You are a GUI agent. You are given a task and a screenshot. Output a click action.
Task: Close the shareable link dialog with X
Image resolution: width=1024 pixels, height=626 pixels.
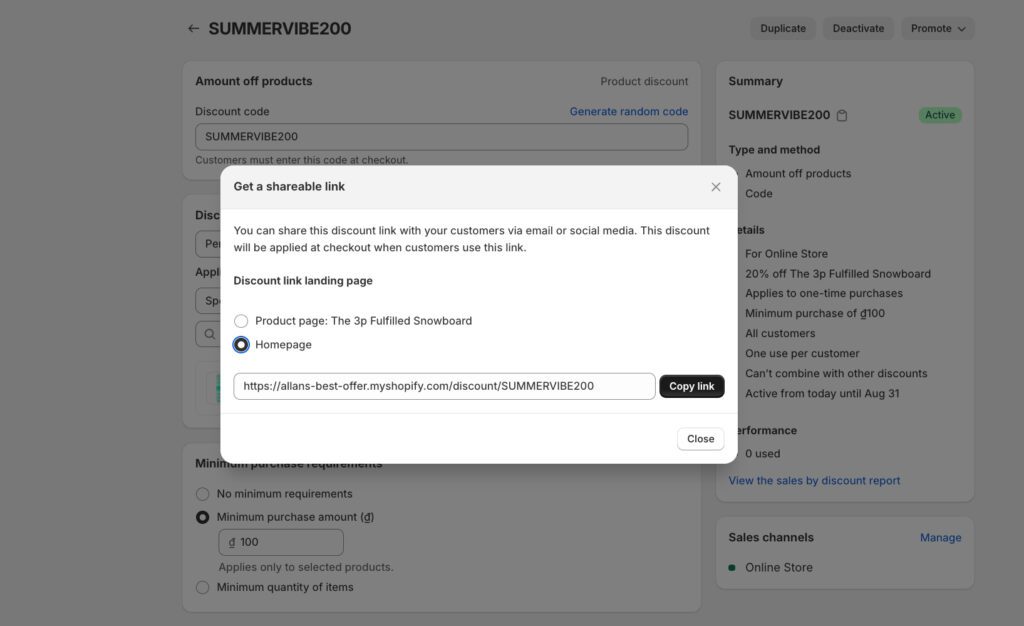(x=716, y=187)
